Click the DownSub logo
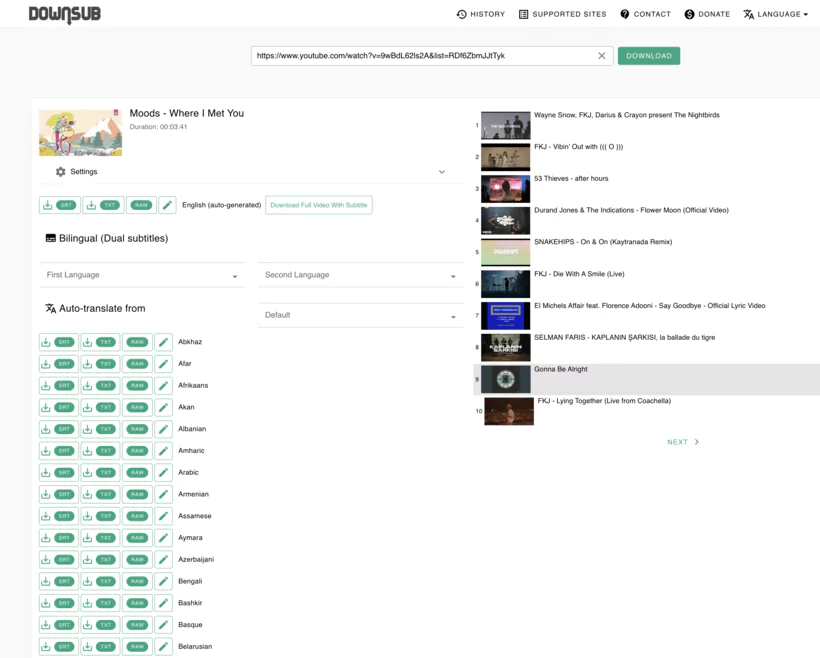Image resolution: width=820 pixels, height=658 pixels. (64, 14)
